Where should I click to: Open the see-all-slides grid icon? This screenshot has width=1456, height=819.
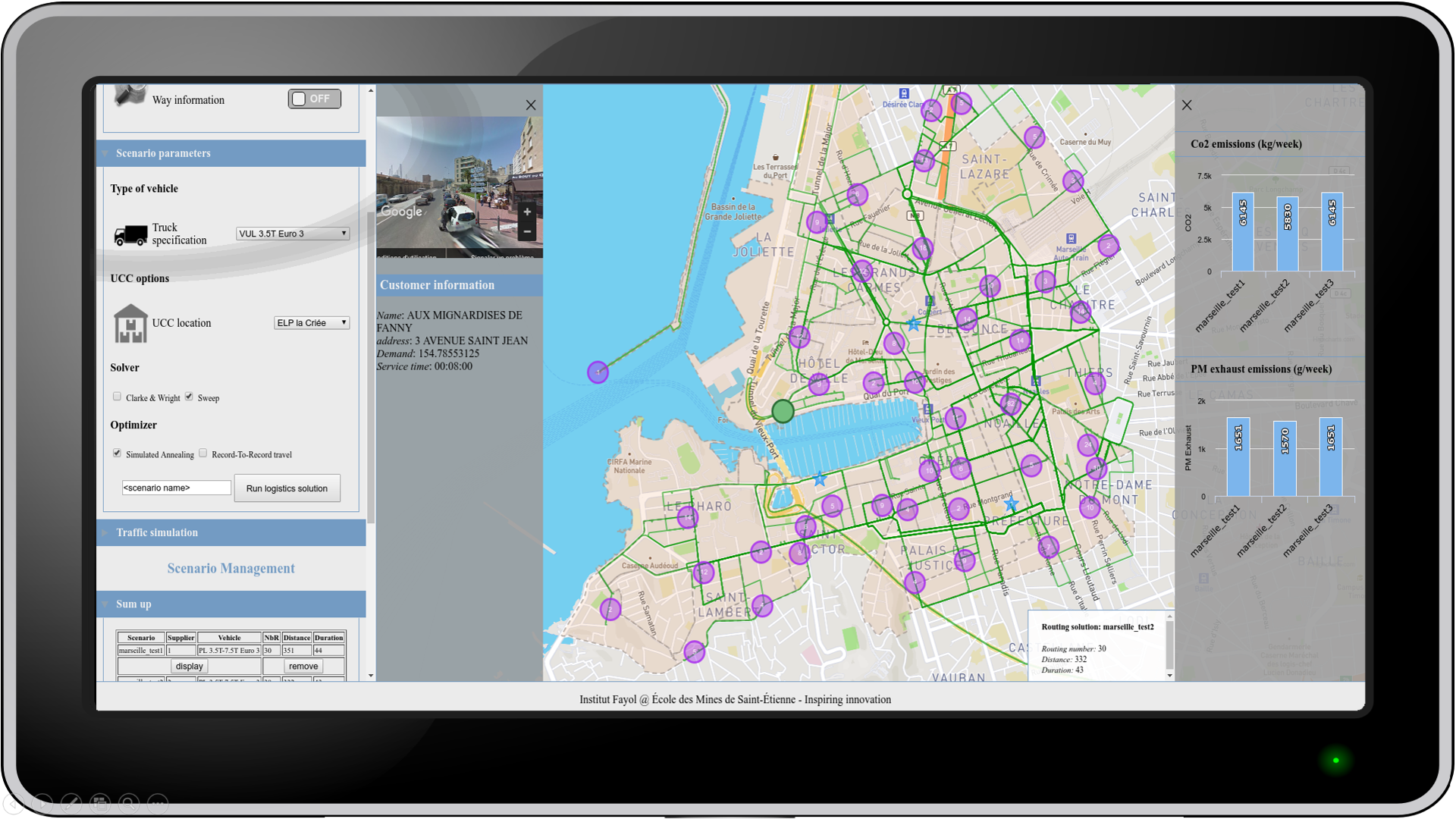100,802
